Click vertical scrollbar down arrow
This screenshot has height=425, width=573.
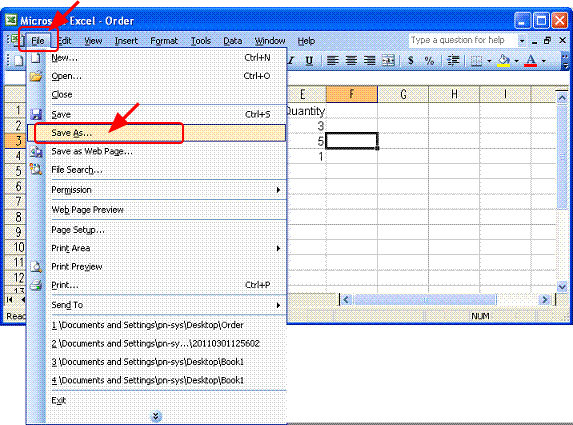(562, 286)
